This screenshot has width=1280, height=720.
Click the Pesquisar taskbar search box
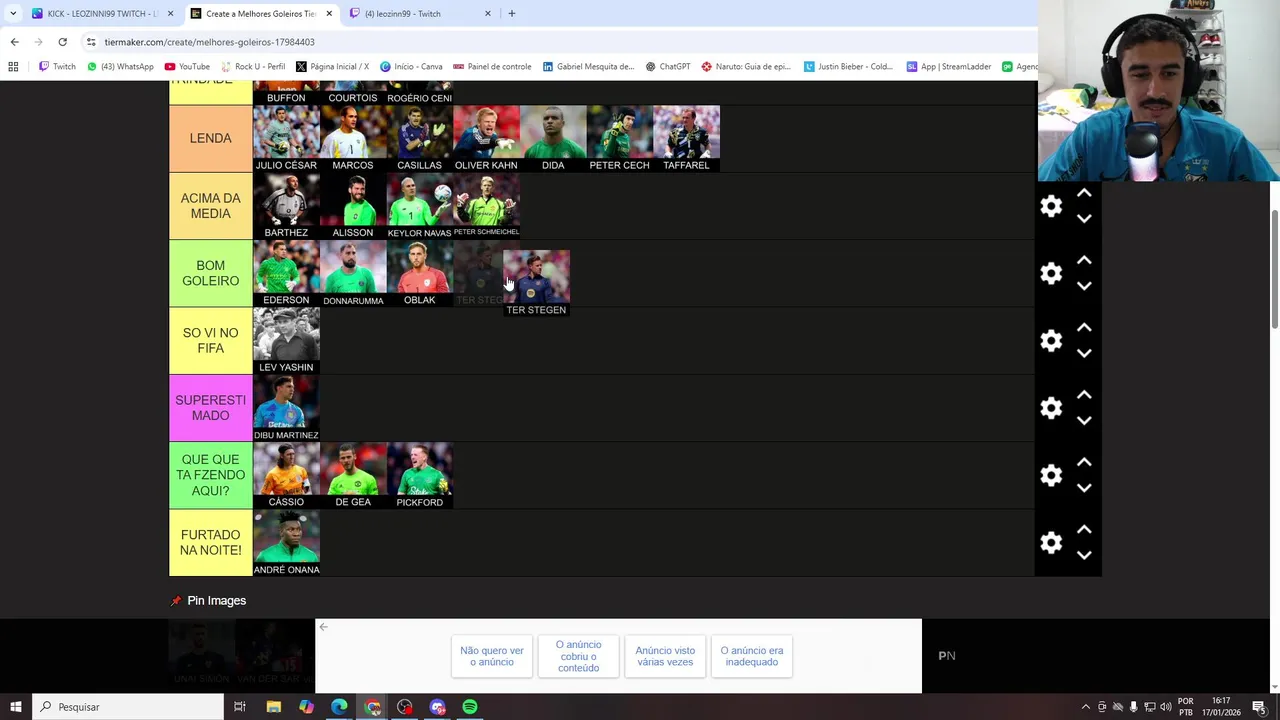click(128, 707)
